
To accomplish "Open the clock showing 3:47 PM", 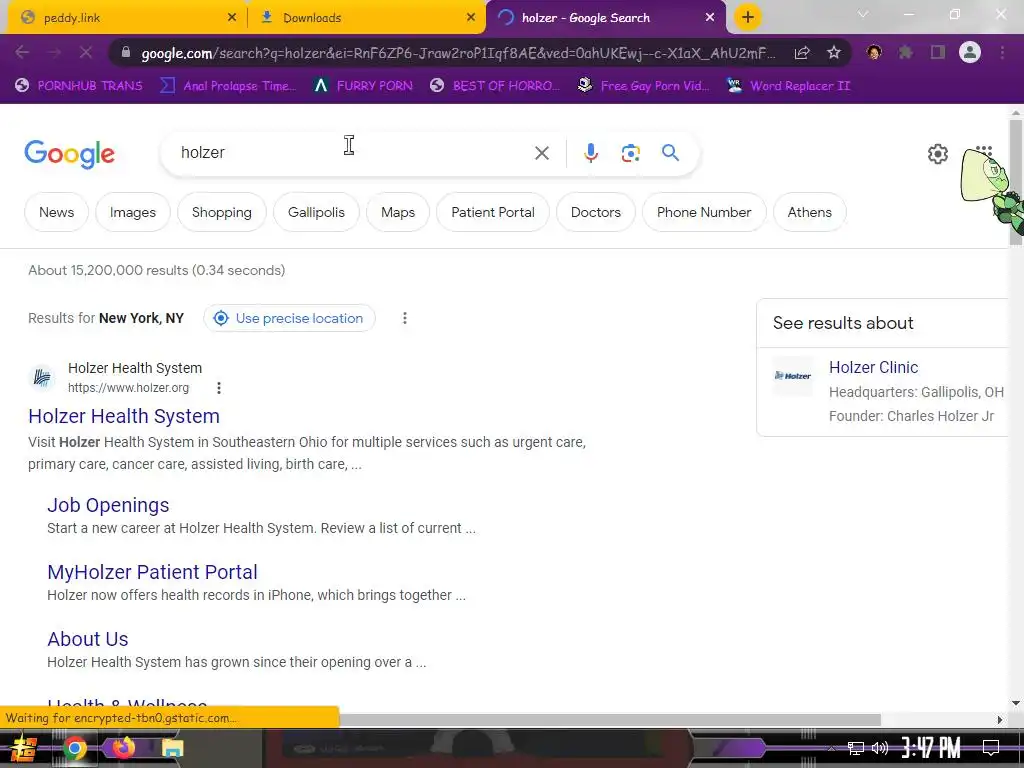I will [931, 747].
